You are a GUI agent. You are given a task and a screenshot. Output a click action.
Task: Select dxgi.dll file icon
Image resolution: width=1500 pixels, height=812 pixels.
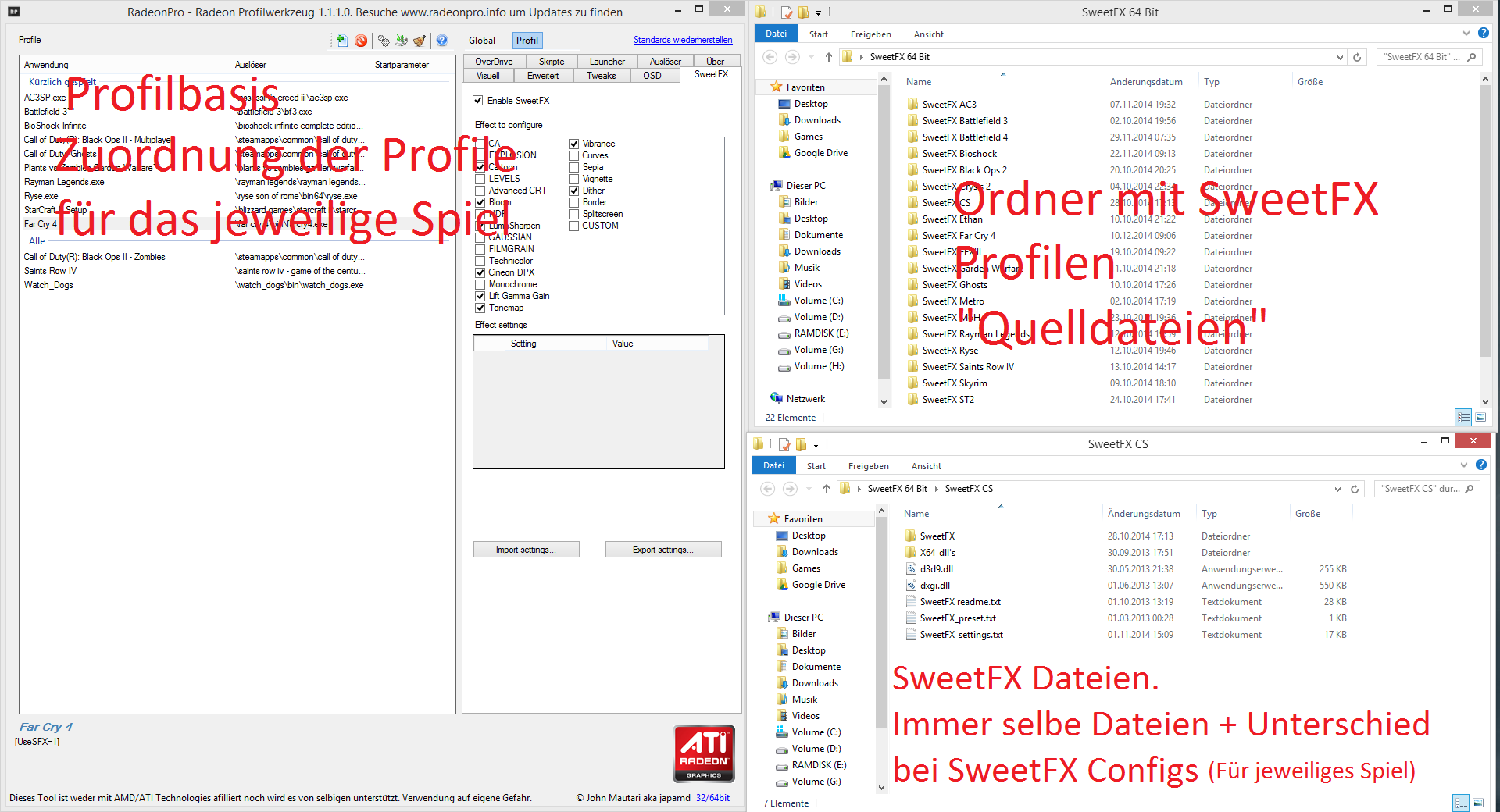pos(911,586)
